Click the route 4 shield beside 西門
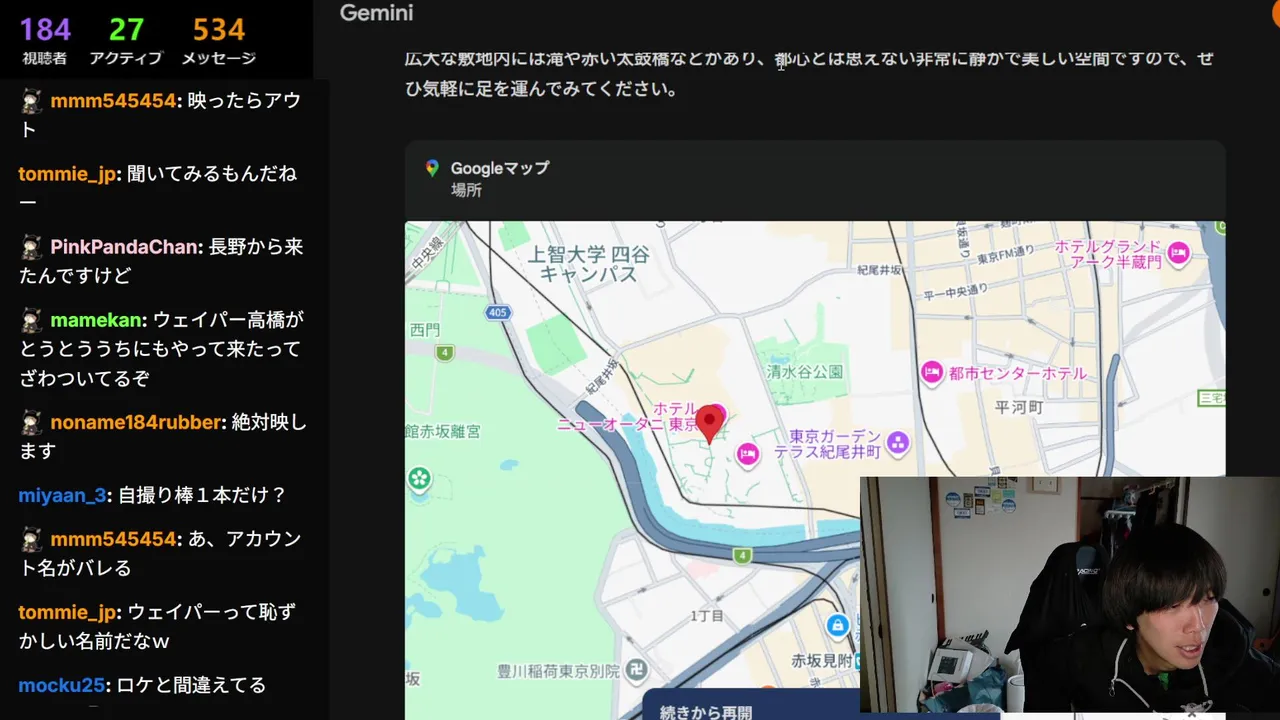The width and height of the screenshot is (1280, 720). click(445, 352)
